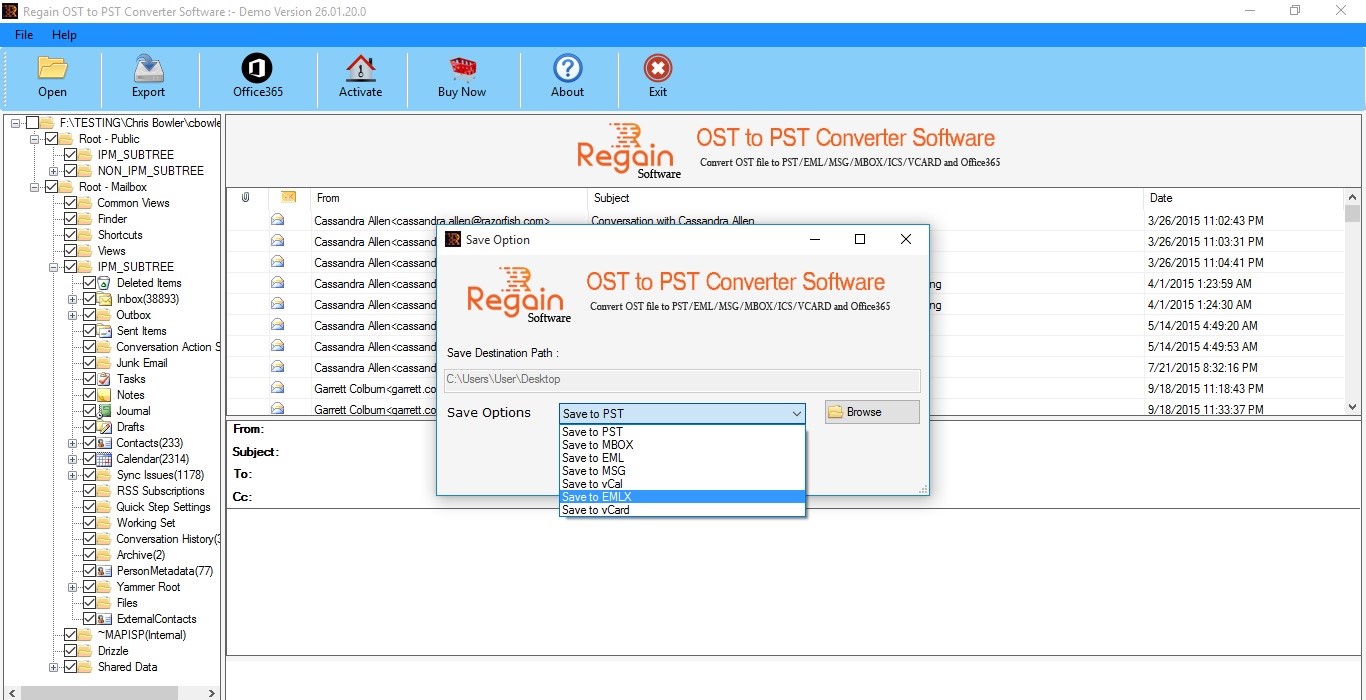Click the Junk Email folder icon

104,363
